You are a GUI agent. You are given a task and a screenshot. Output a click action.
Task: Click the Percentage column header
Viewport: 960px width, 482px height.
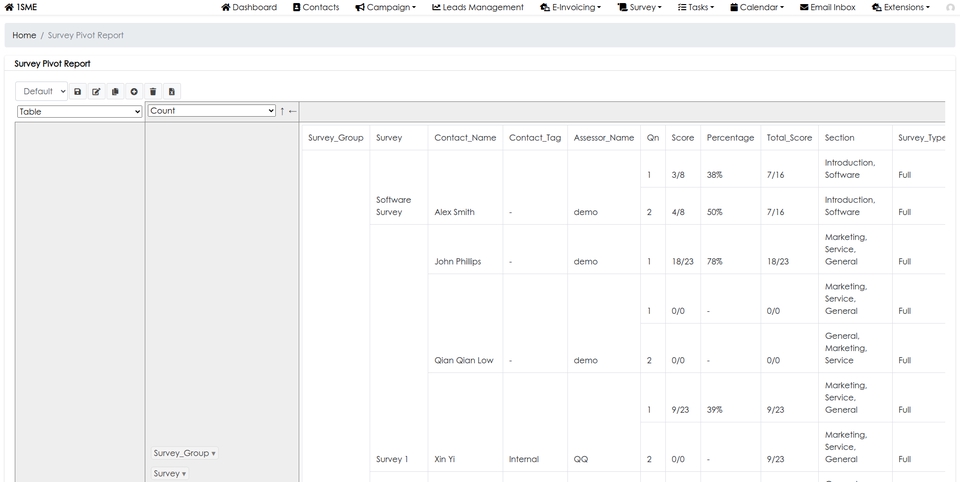(730, 138)
